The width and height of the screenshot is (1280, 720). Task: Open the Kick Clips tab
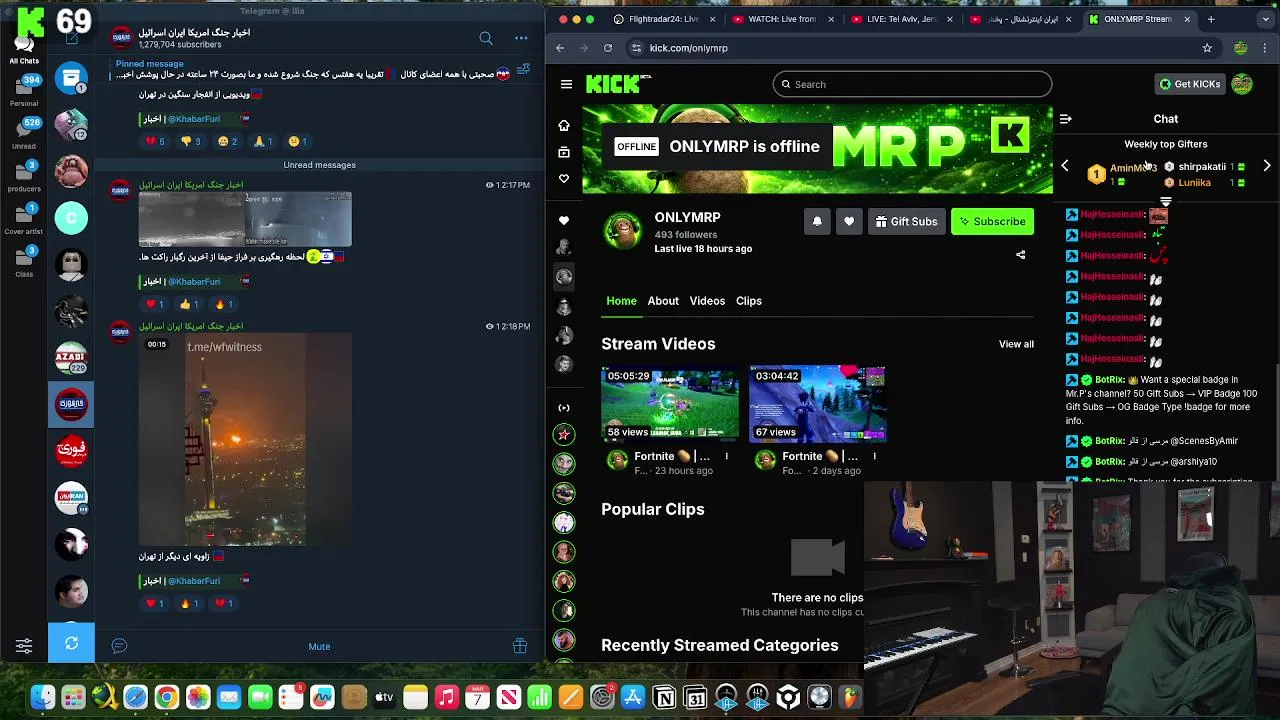pos(749,301)
